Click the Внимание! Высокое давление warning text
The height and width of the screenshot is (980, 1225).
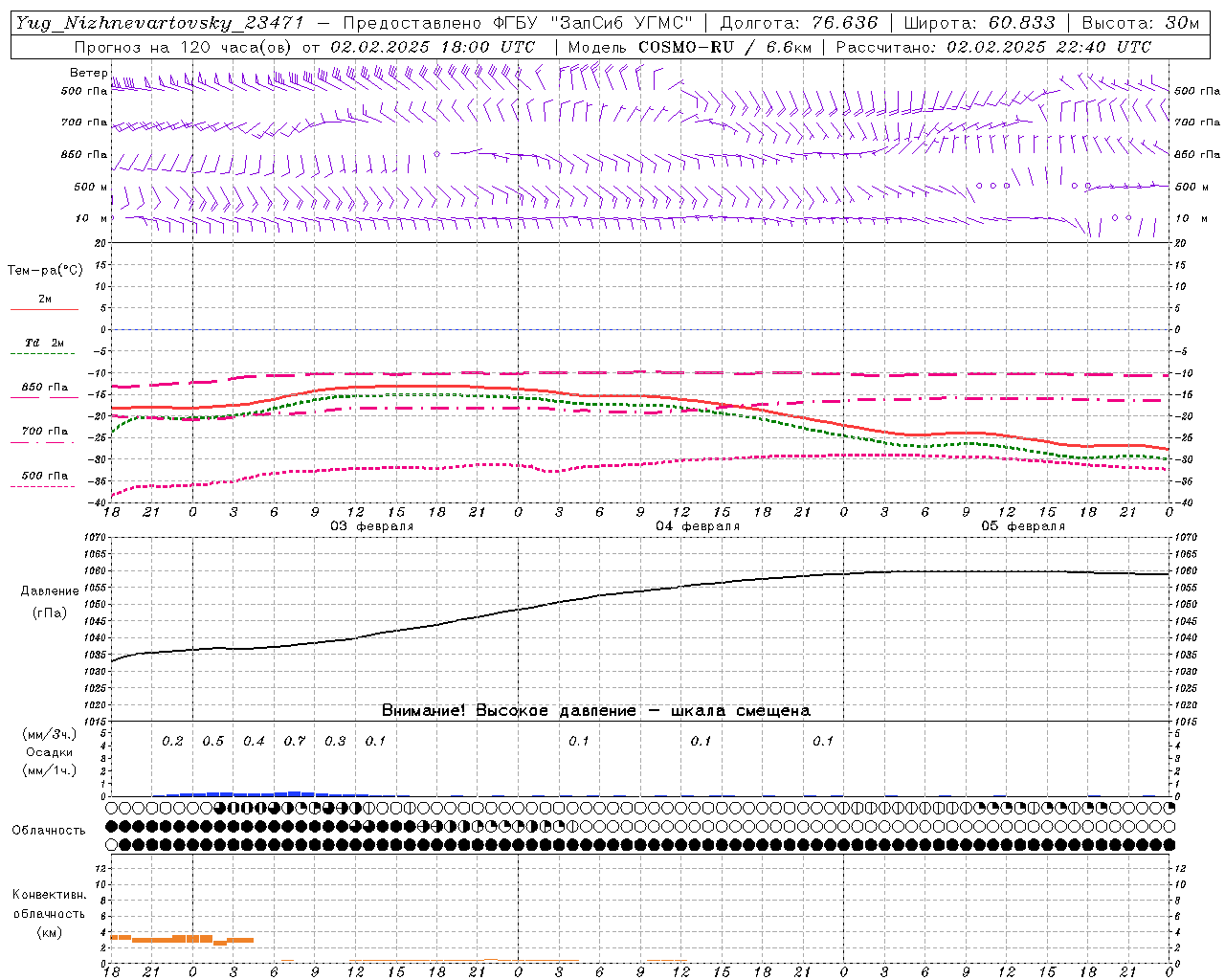[596, 711]
